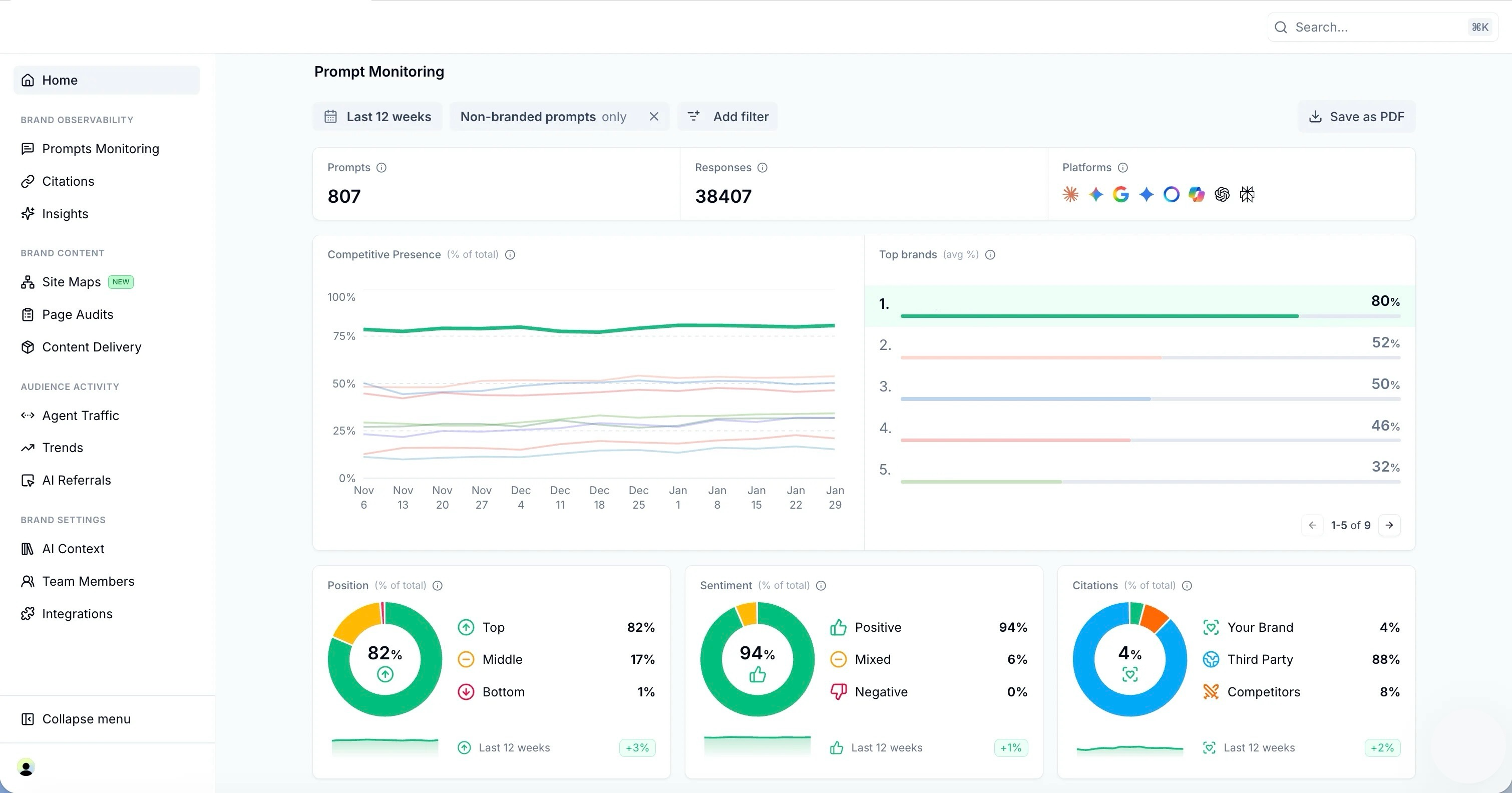Click the info icon next to Prompts
1512x793 pixels.
click(382, 168)
